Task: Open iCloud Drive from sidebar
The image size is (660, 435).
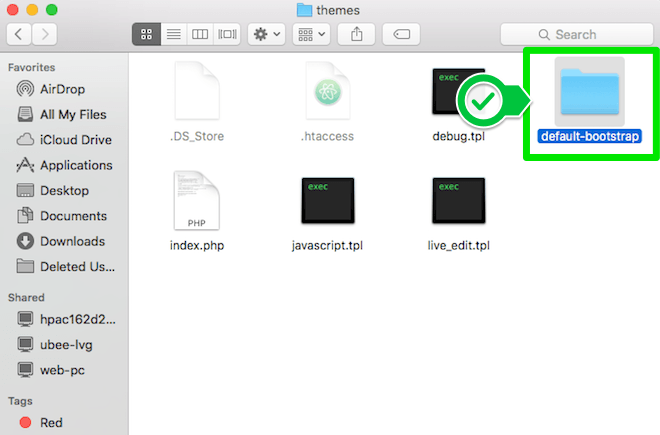Action: pyautogui.click(x=64, y=140)
